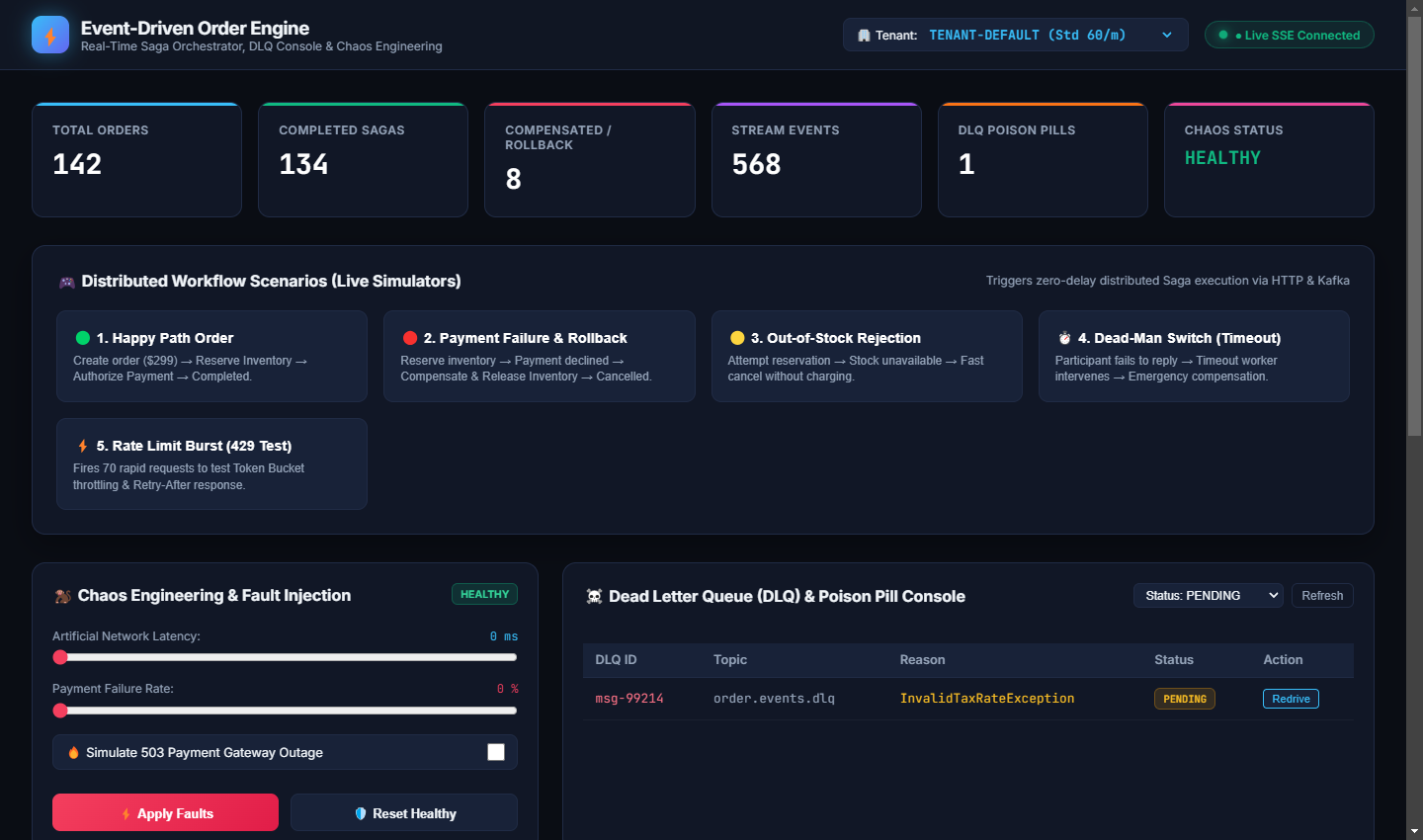Start the Dead-Man Switch Timeout scenario

[x=1194, y=356]
